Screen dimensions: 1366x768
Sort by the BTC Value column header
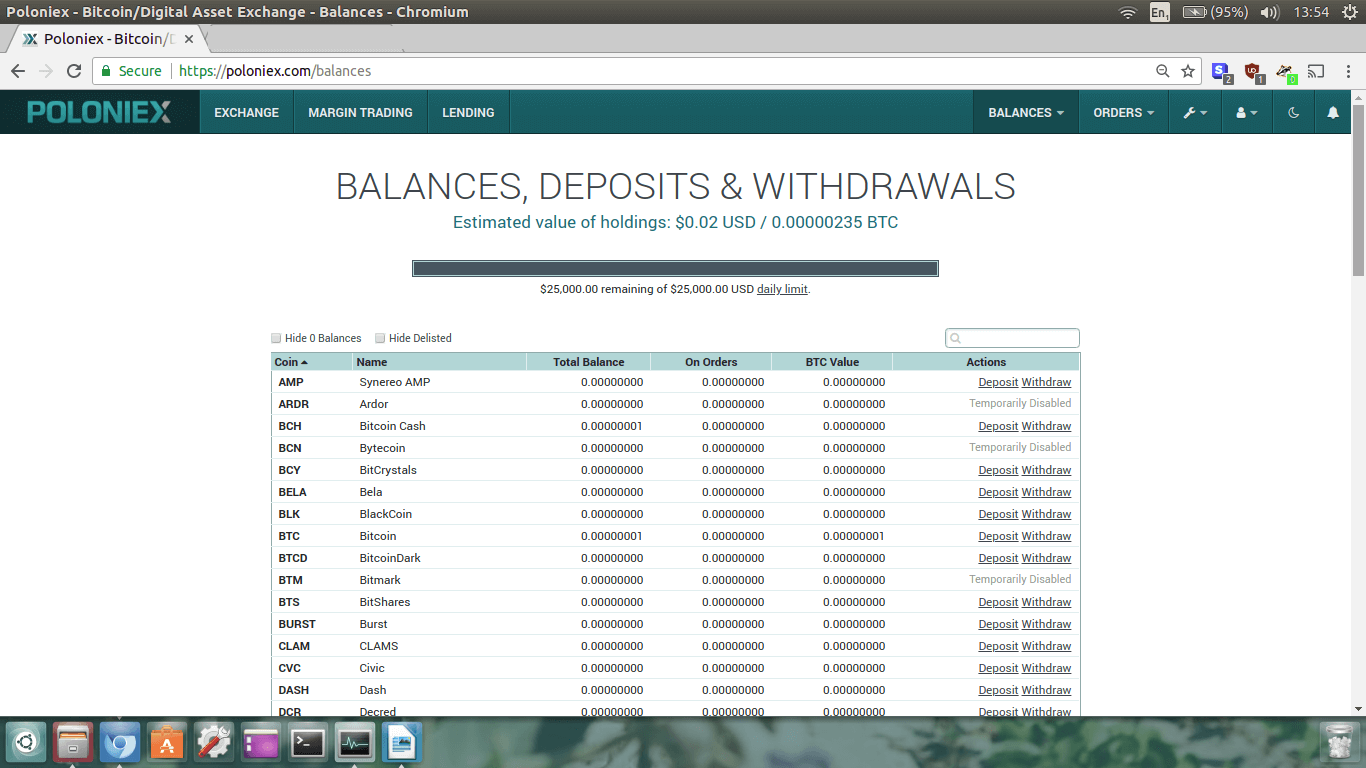pyautogui.click(x=832, y=362)
